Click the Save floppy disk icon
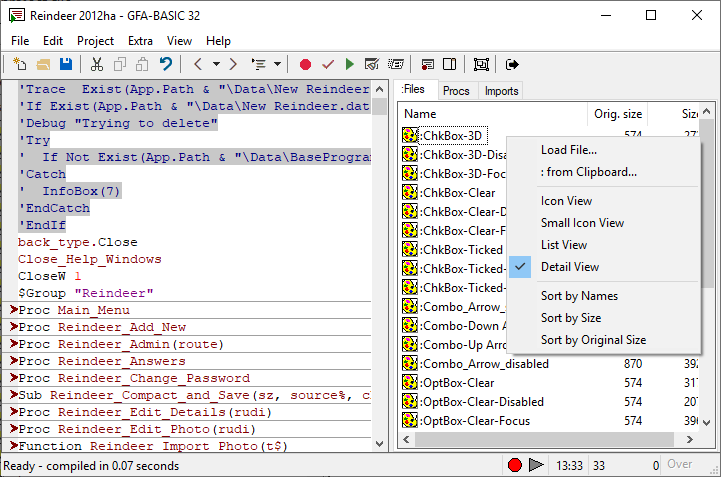Image resolution: width=721 pixels, height=477 pixels. pyautogui.click(x=66, y=64)
